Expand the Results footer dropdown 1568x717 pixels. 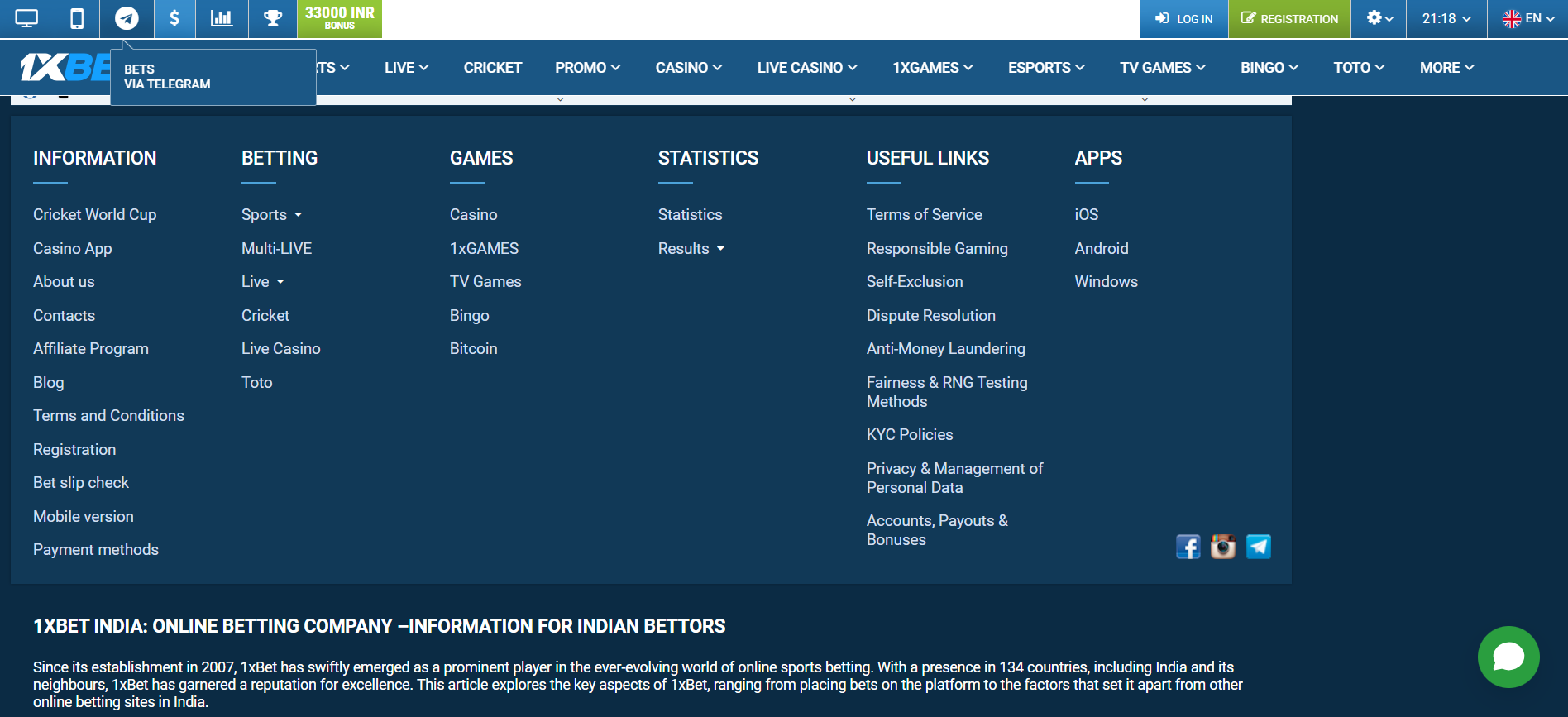tap(691, 248)
